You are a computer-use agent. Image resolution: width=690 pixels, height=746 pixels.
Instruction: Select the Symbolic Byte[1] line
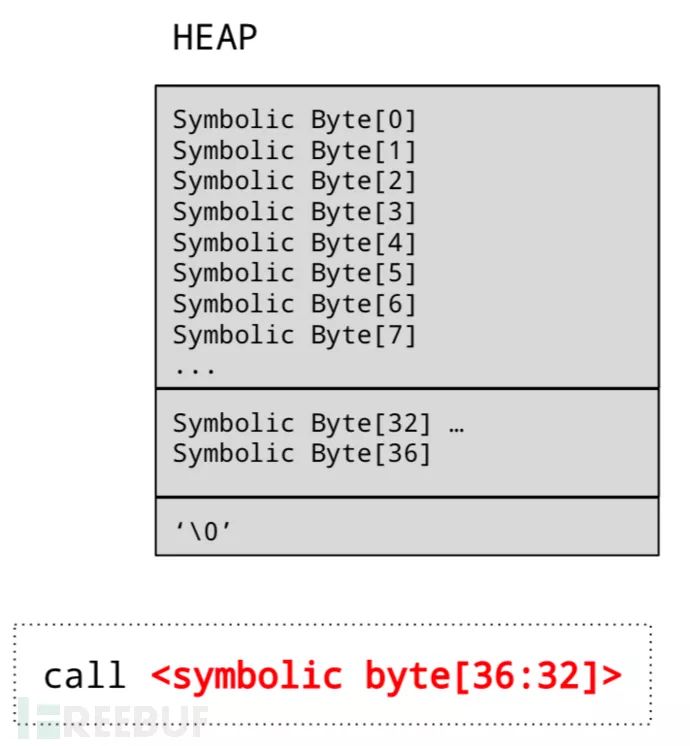click(x=294, y=151)
